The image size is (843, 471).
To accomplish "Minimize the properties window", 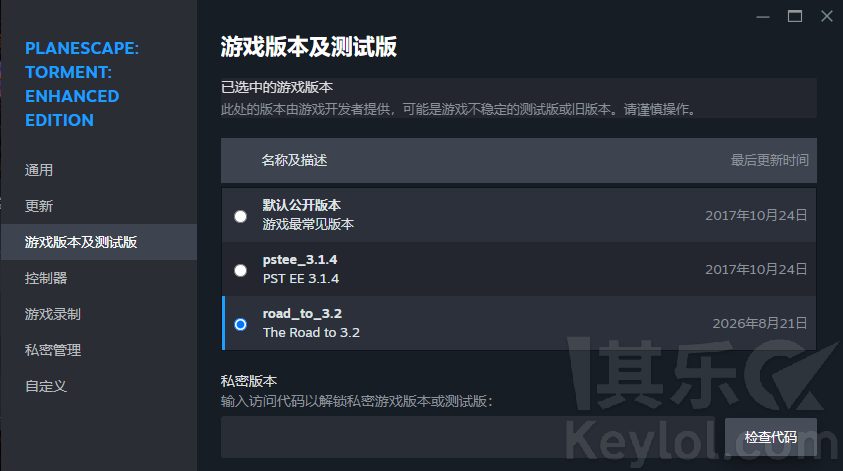I will (x=762, y=17).
